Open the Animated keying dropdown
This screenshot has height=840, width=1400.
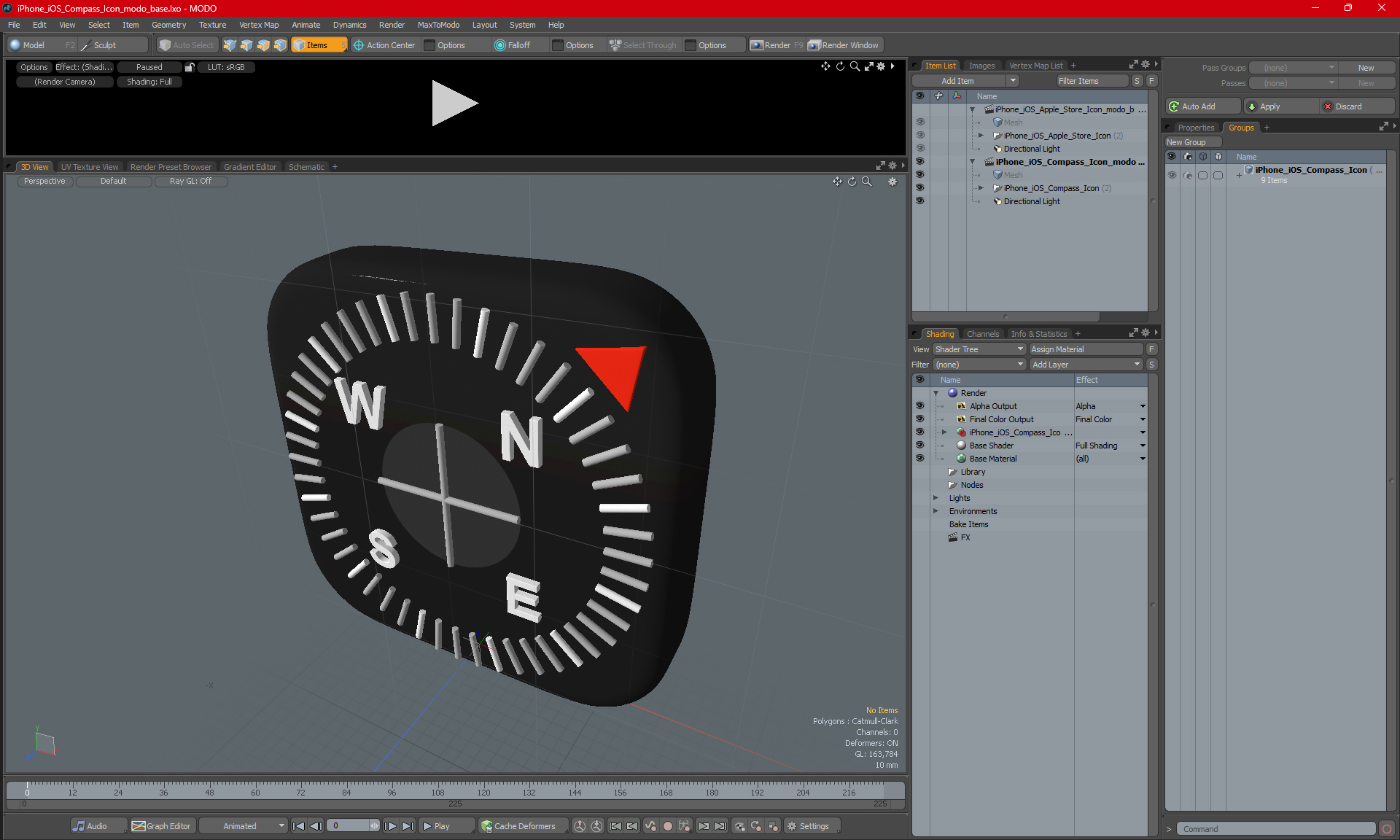tap(244, 826)
